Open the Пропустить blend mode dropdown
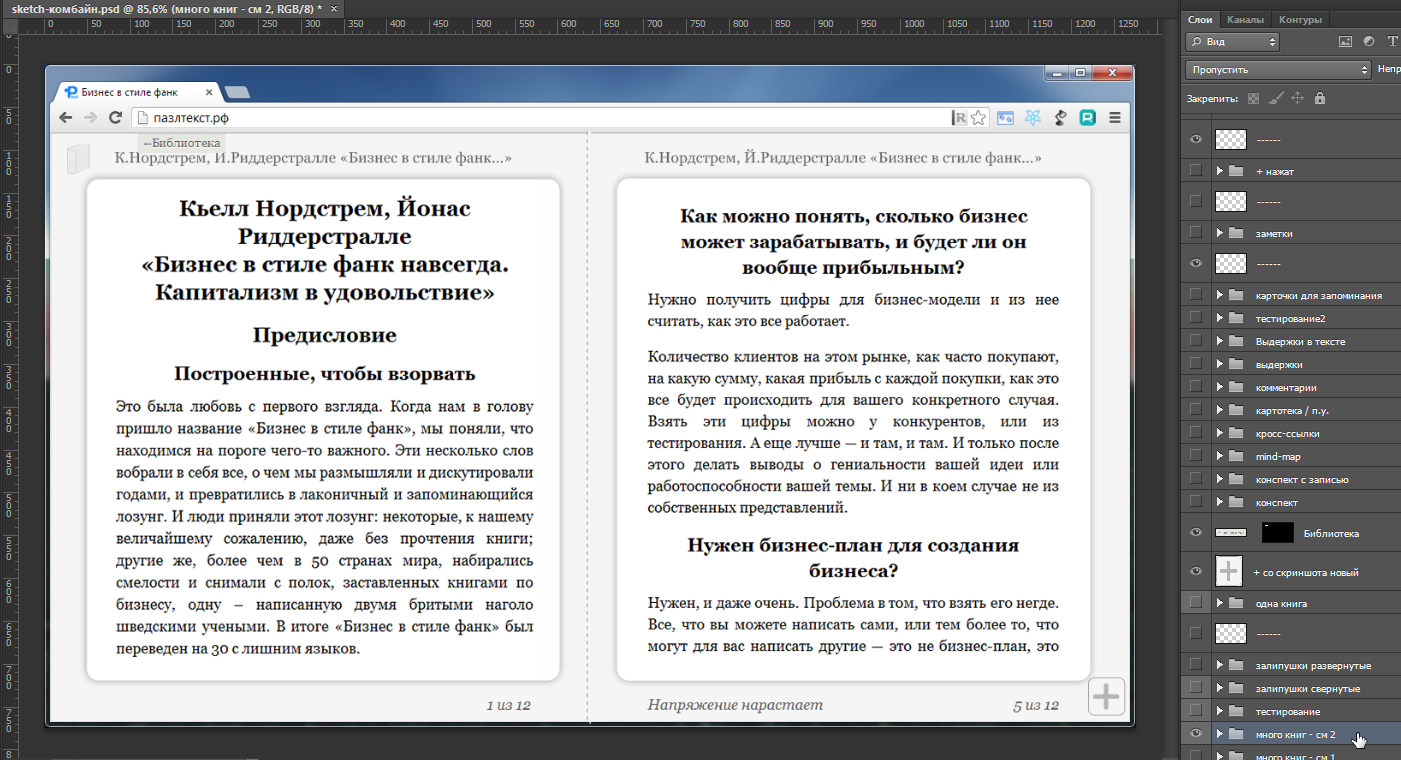This screenshot has height=760, width=1401. click(1277, 70)
